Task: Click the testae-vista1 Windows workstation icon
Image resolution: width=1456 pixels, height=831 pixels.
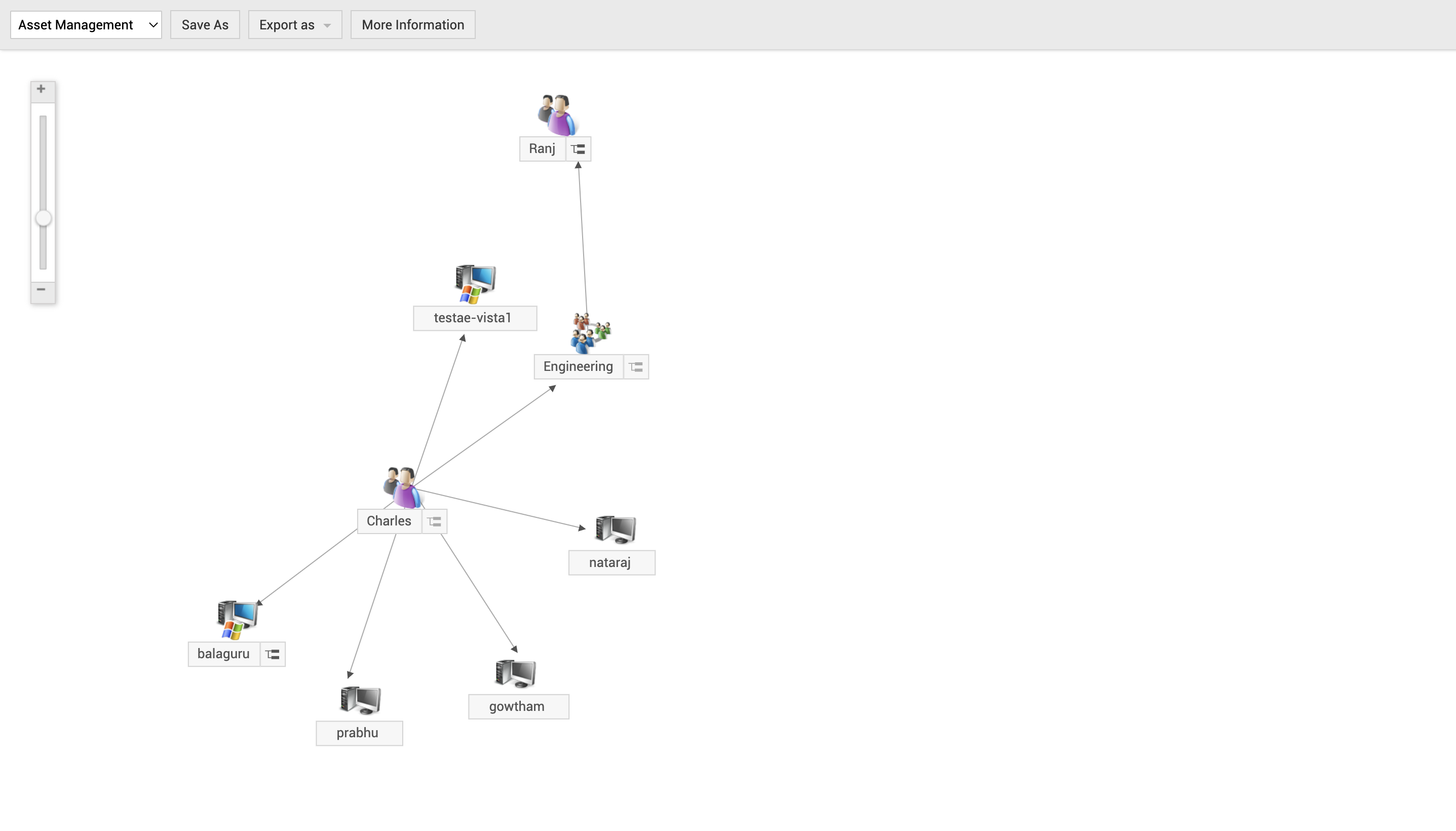Action: pos(475,284)
